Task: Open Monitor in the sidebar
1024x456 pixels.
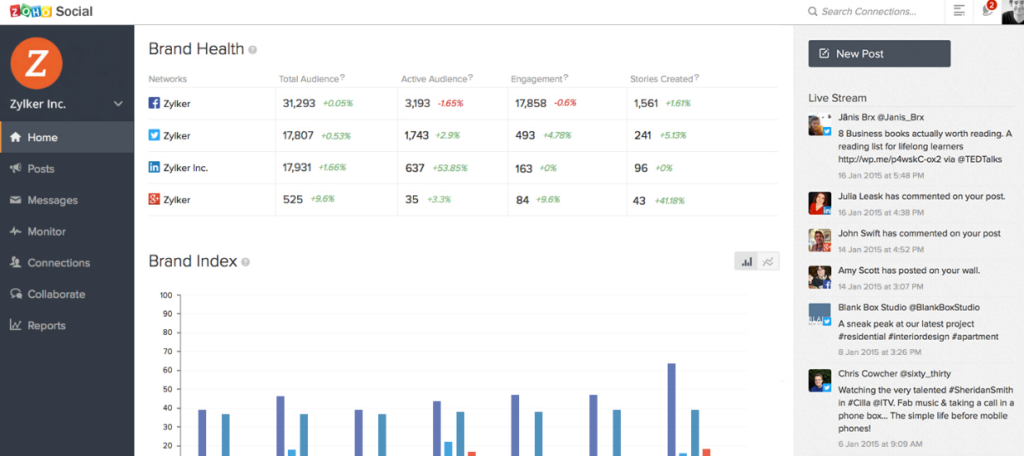Action: tap(67, 231)
